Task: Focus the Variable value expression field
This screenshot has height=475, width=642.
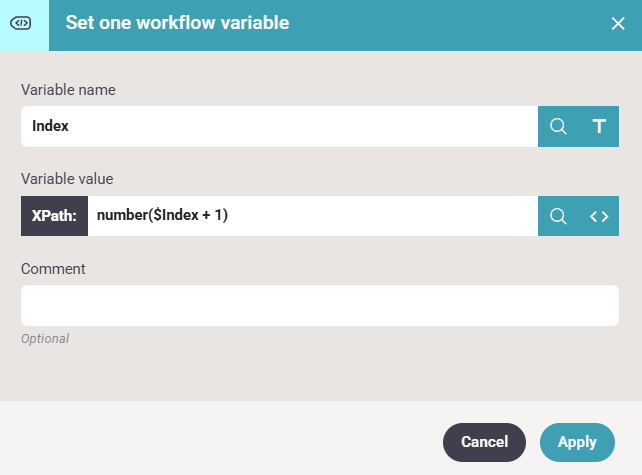Action: click(x=312, y=216)
